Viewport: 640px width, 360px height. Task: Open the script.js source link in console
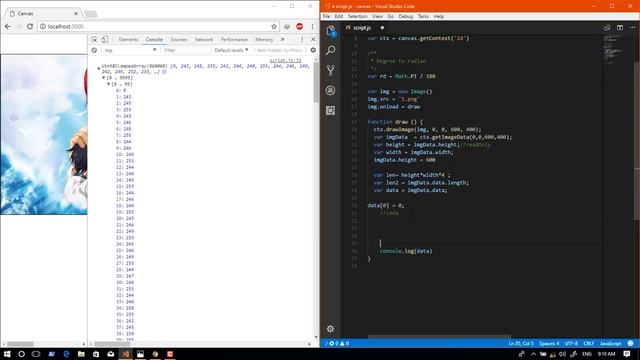tap(285, 60)
